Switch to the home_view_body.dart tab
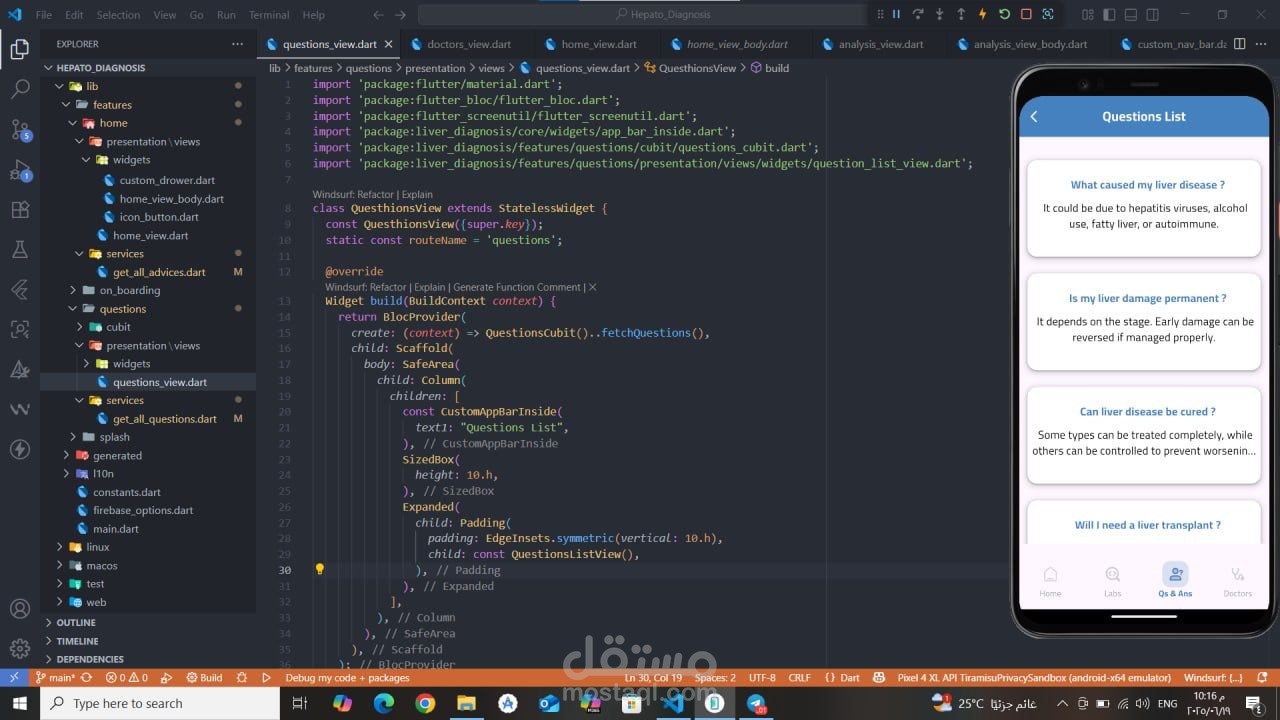This screenshot has height=720, width=1280. (737, 44)
